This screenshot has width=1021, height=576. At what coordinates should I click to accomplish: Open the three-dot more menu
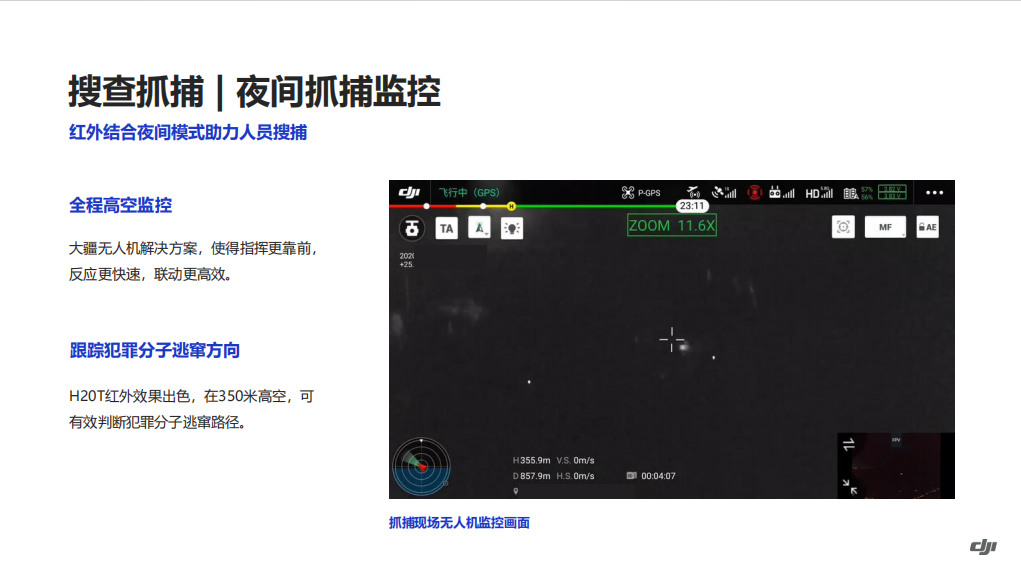(x=934, y=192)
